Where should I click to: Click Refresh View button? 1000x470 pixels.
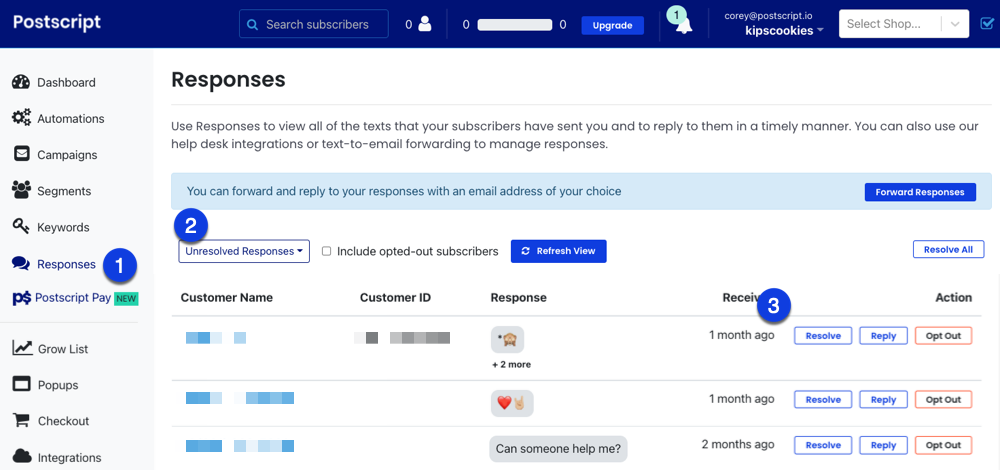(559, 251)
